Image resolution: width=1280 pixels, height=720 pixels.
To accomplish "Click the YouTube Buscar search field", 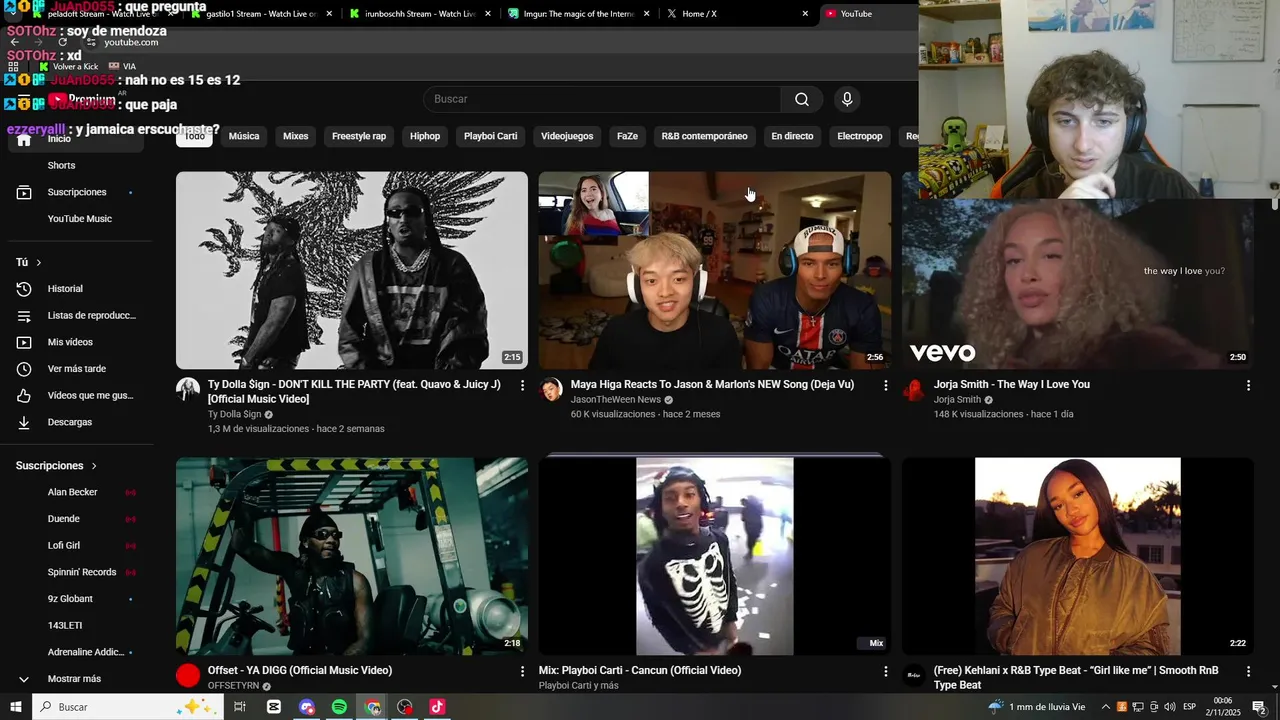I will click(x=602, y=99).
